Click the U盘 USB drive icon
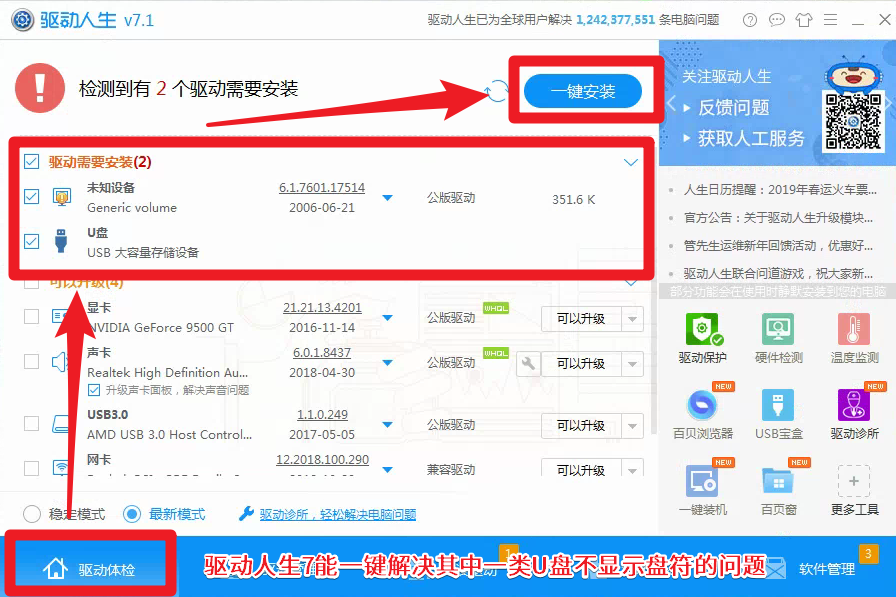 (x=61, y=241)
